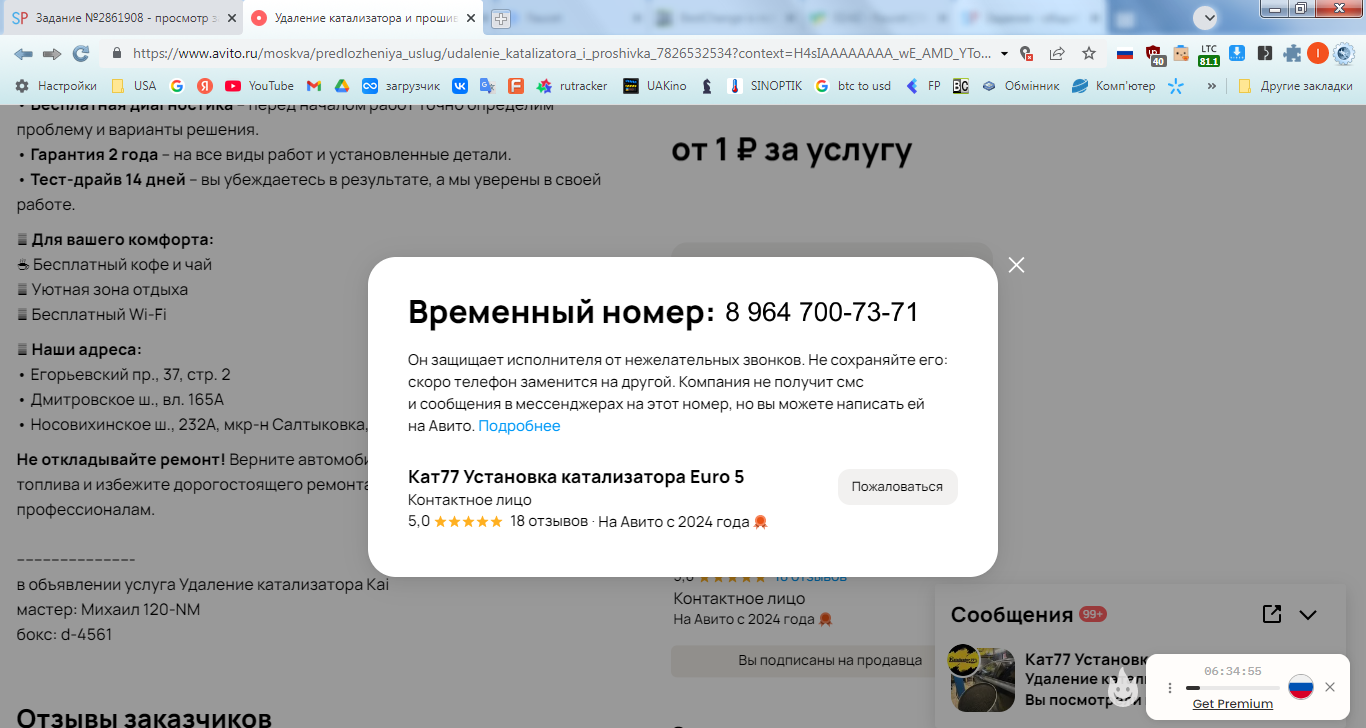This screenshot has height=728, width=1366.
Task: Open the VPN widget three-dot menu
Action: (x=1170, y=688)
